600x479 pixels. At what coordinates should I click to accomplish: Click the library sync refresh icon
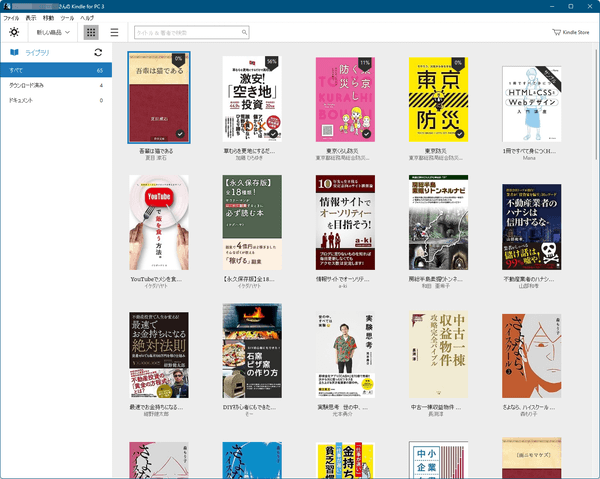point(98,52)
